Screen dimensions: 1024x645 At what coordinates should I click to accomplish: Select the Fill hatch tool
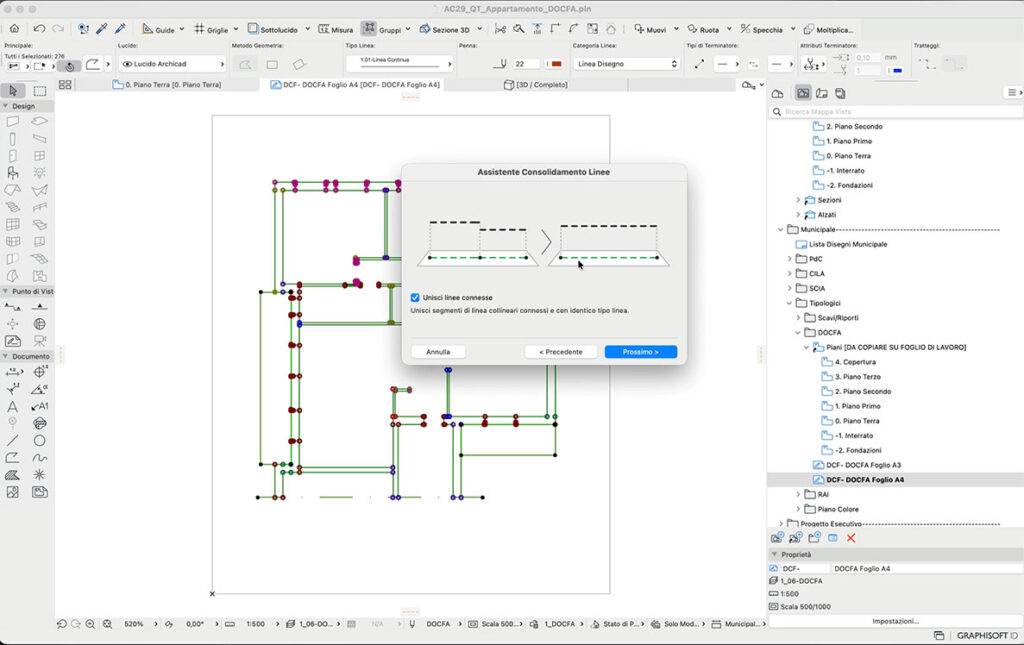12,475
